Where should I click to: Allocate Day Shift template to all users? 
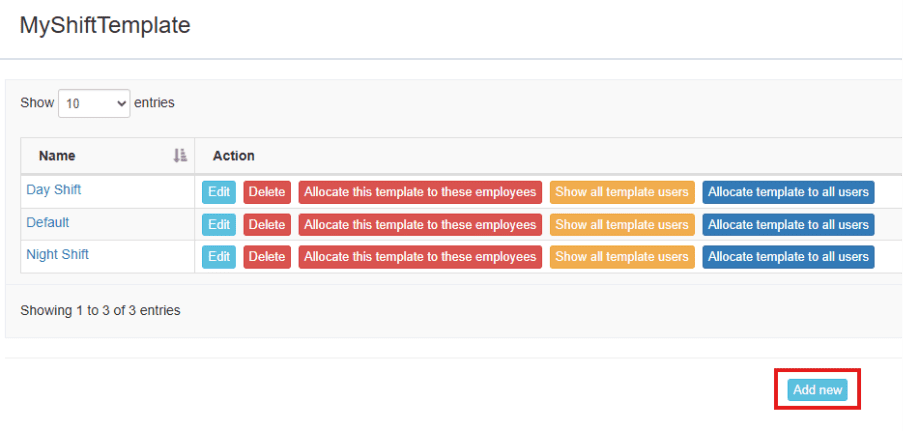[x=788, y=192]
